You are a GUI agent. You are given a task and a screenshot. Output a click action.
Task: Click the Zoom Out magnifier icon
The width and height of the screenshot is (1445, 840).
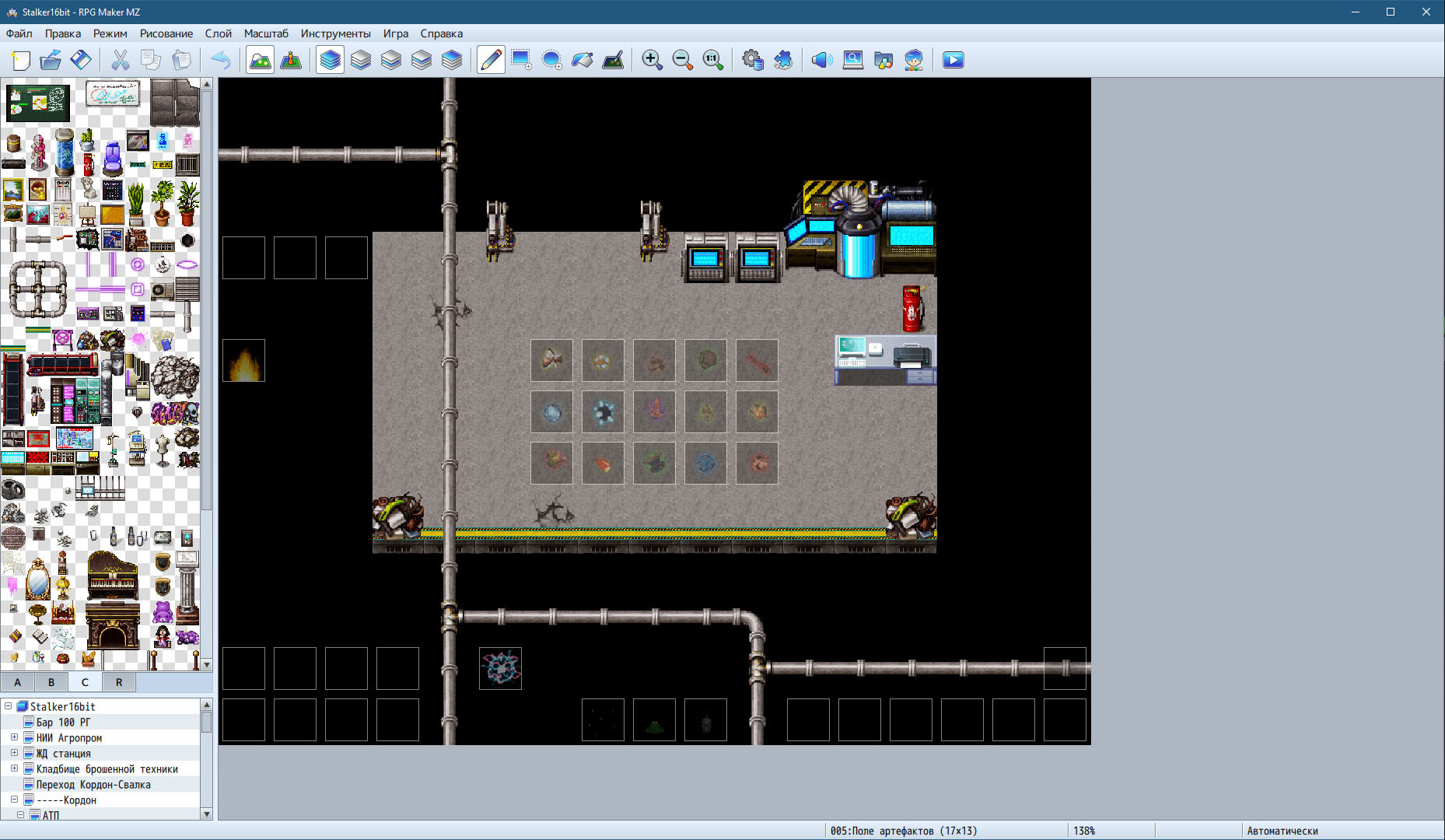point(682,60)
